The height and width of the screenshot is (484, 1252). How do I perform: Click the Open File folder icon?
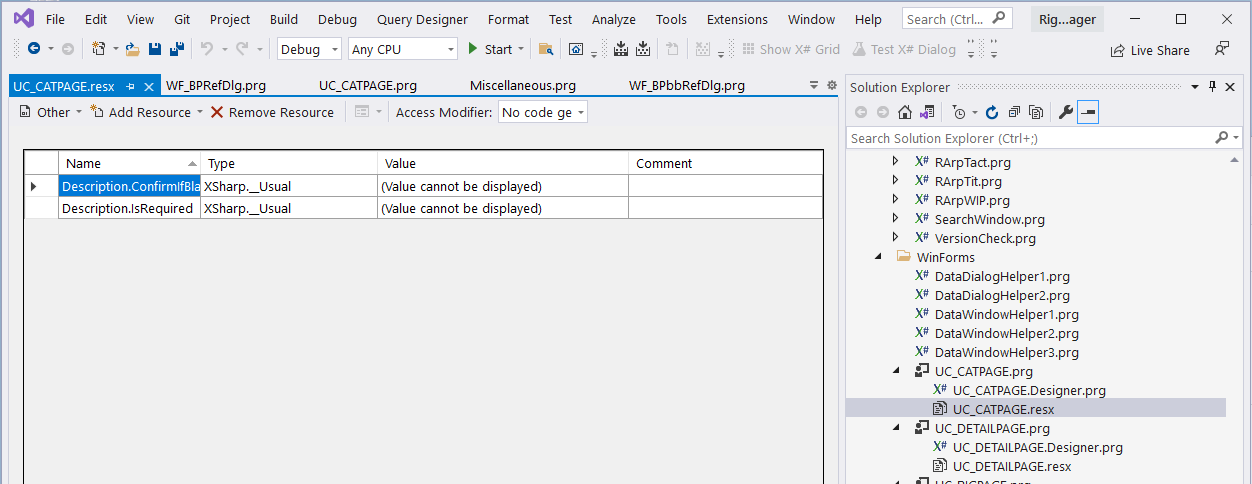click(132, 49)
